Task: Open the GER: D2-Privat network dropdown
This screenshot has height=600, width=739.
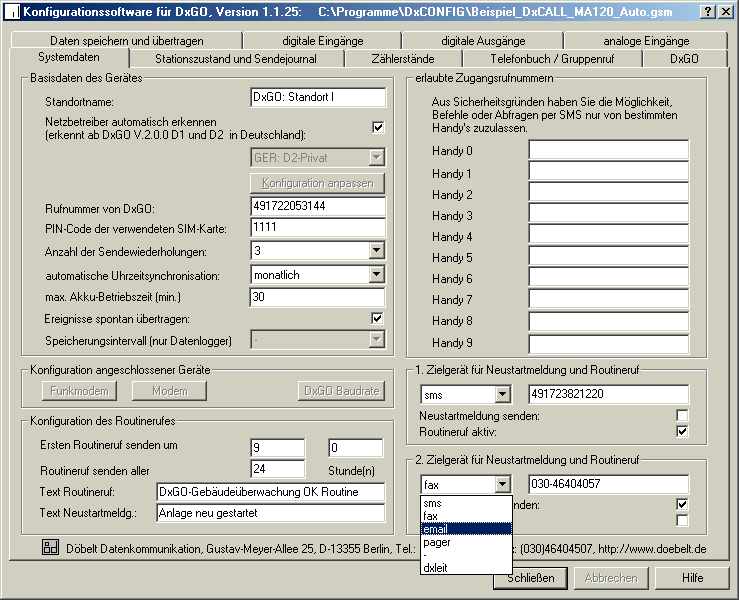Action: pyautogui.click(x=377, y=157)
